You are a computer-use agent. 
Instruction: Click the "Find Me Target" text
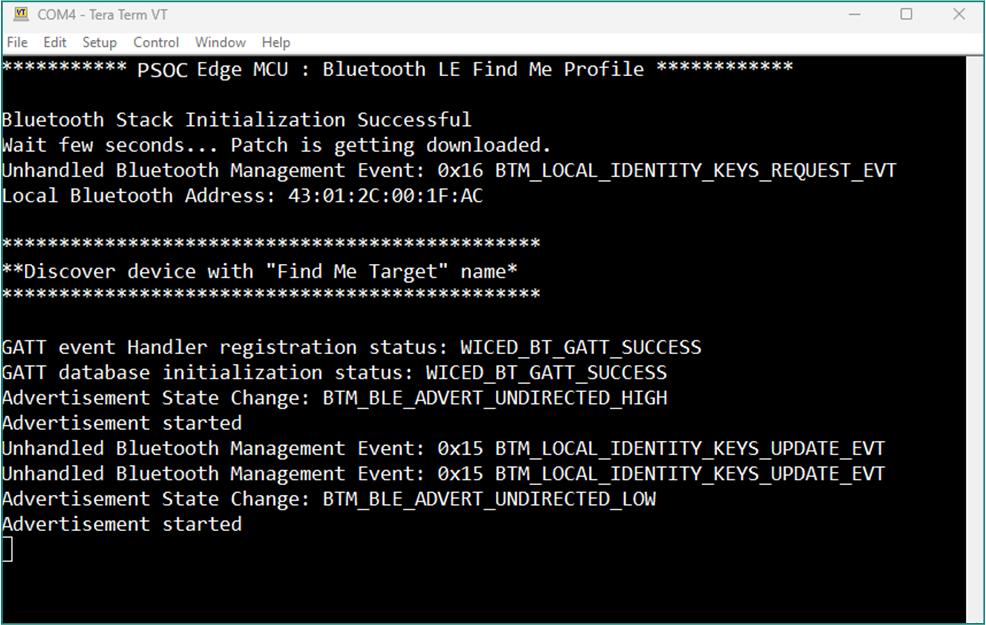pos(363,271)
